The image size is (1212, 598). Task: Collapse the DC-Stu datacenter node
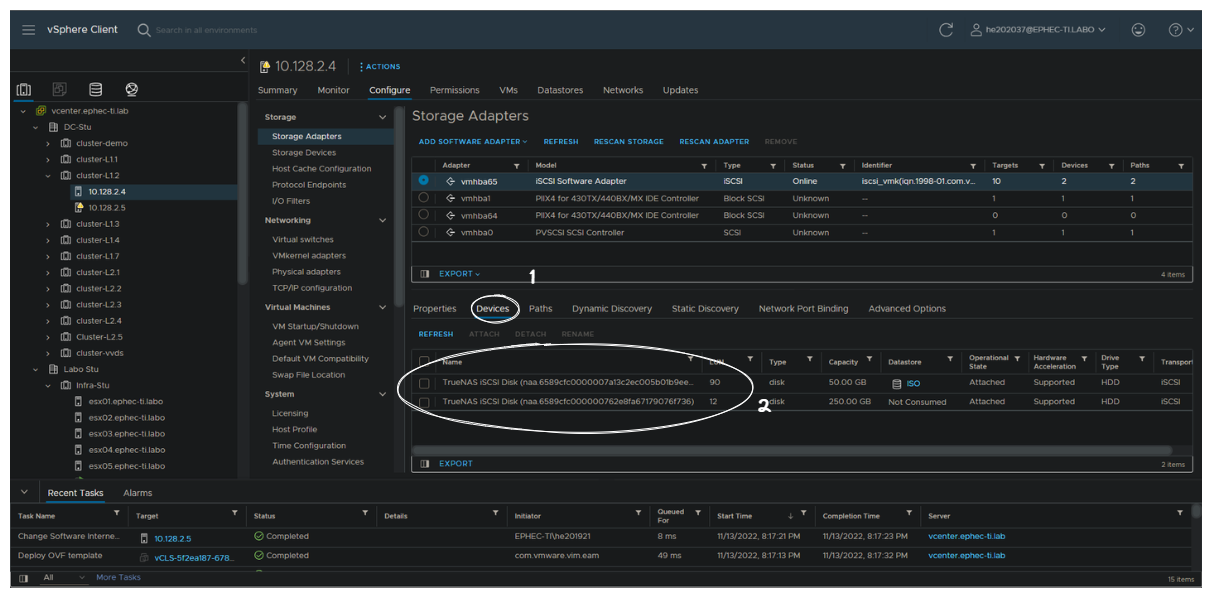(35, 127)
